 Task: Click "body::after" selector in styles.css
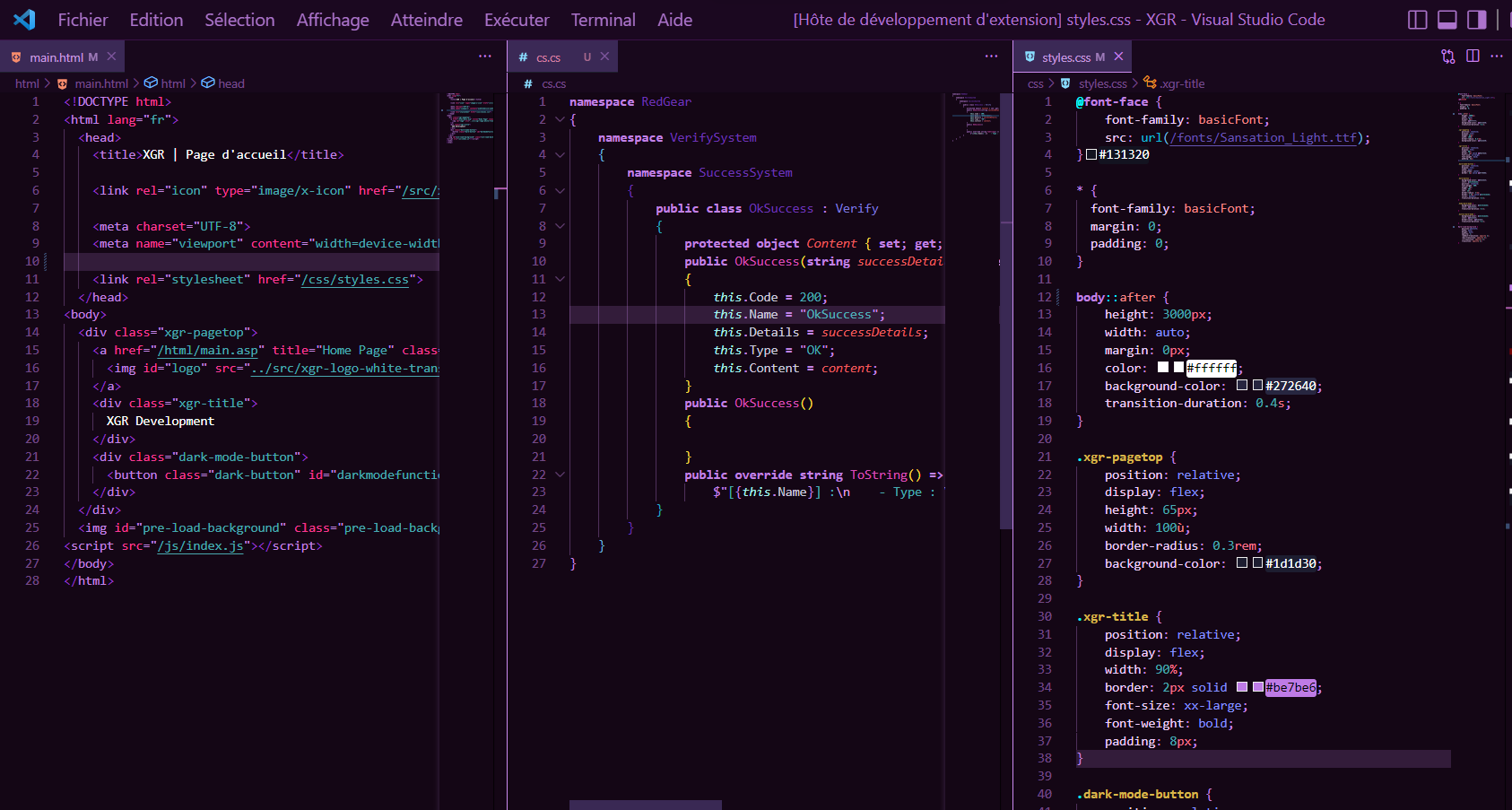click(1116, 297)
